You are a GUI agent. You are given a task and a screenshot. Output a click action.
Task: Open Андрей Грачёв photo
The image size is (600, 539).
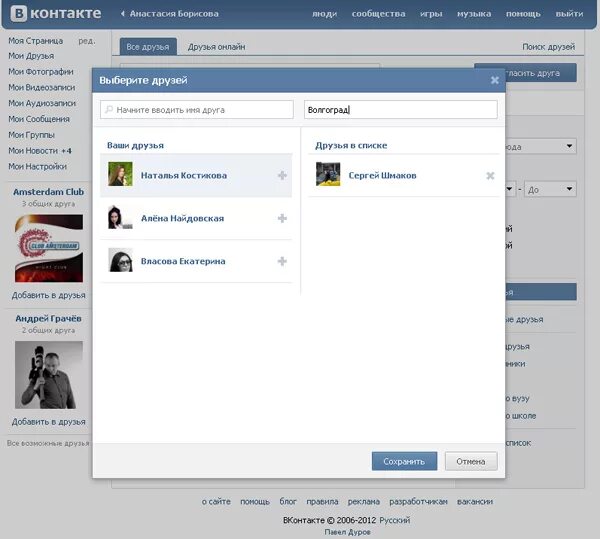pyautogui.click(x=49, y=375)
